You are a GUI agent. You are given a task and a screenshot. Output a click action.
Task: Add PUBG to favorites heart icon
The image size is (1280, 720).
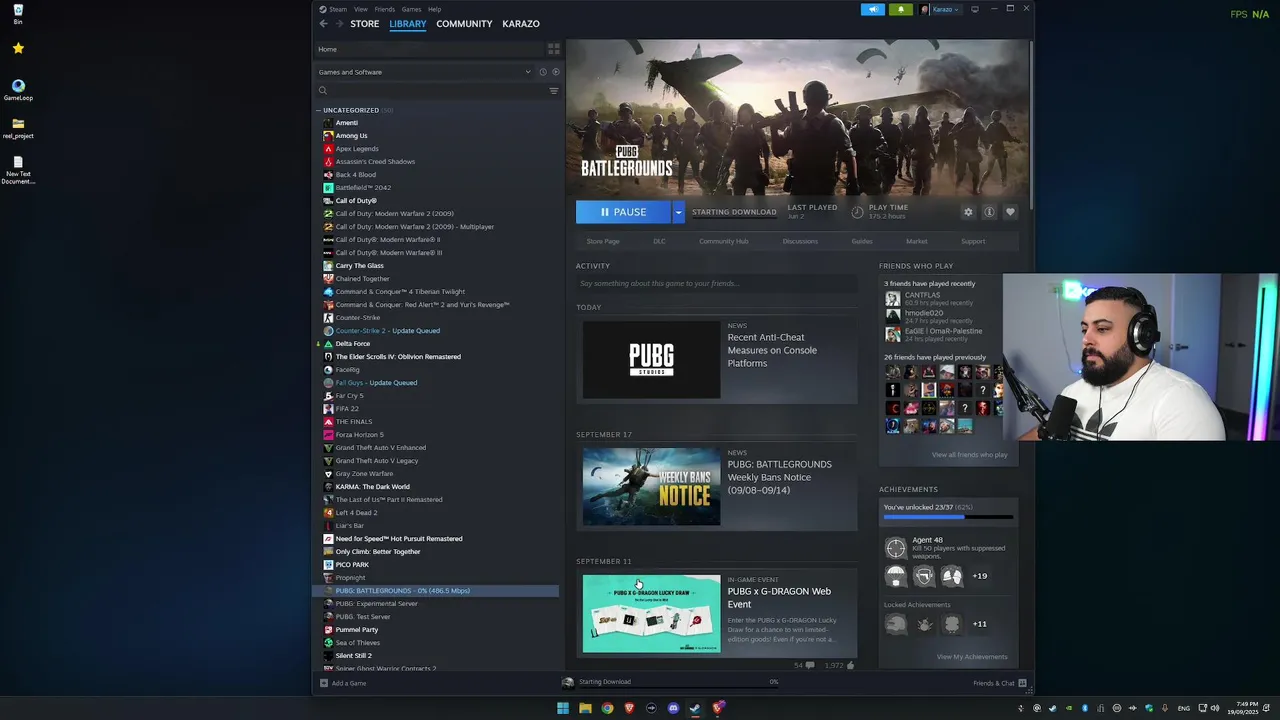[x=1010, y=212]
